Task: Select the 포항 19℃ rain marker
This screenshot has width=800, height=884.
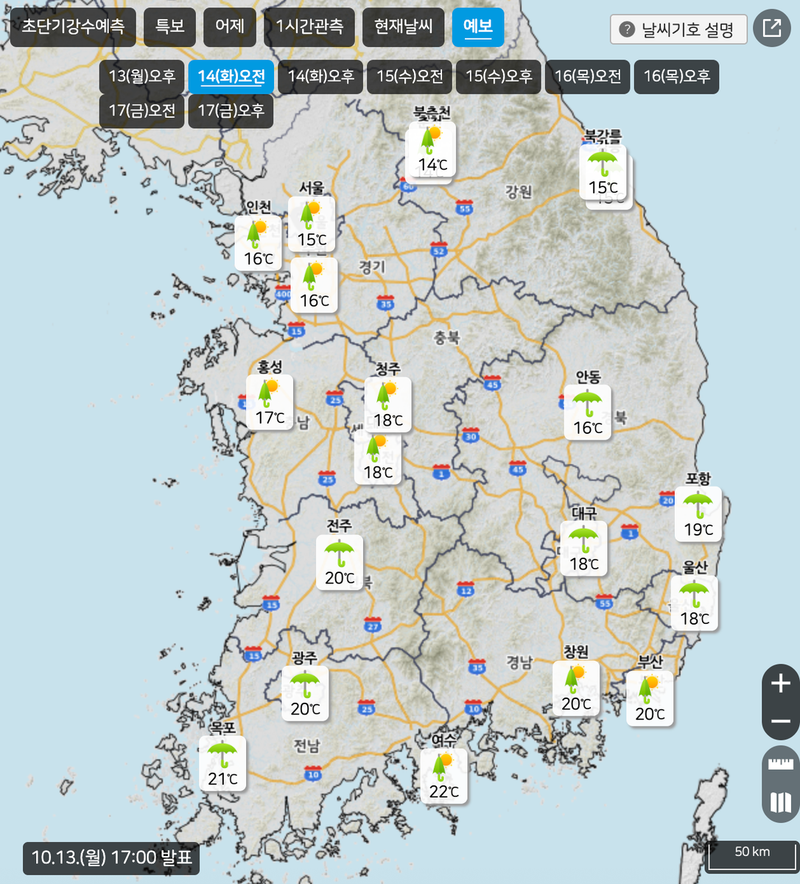Action: click(698, 513)
